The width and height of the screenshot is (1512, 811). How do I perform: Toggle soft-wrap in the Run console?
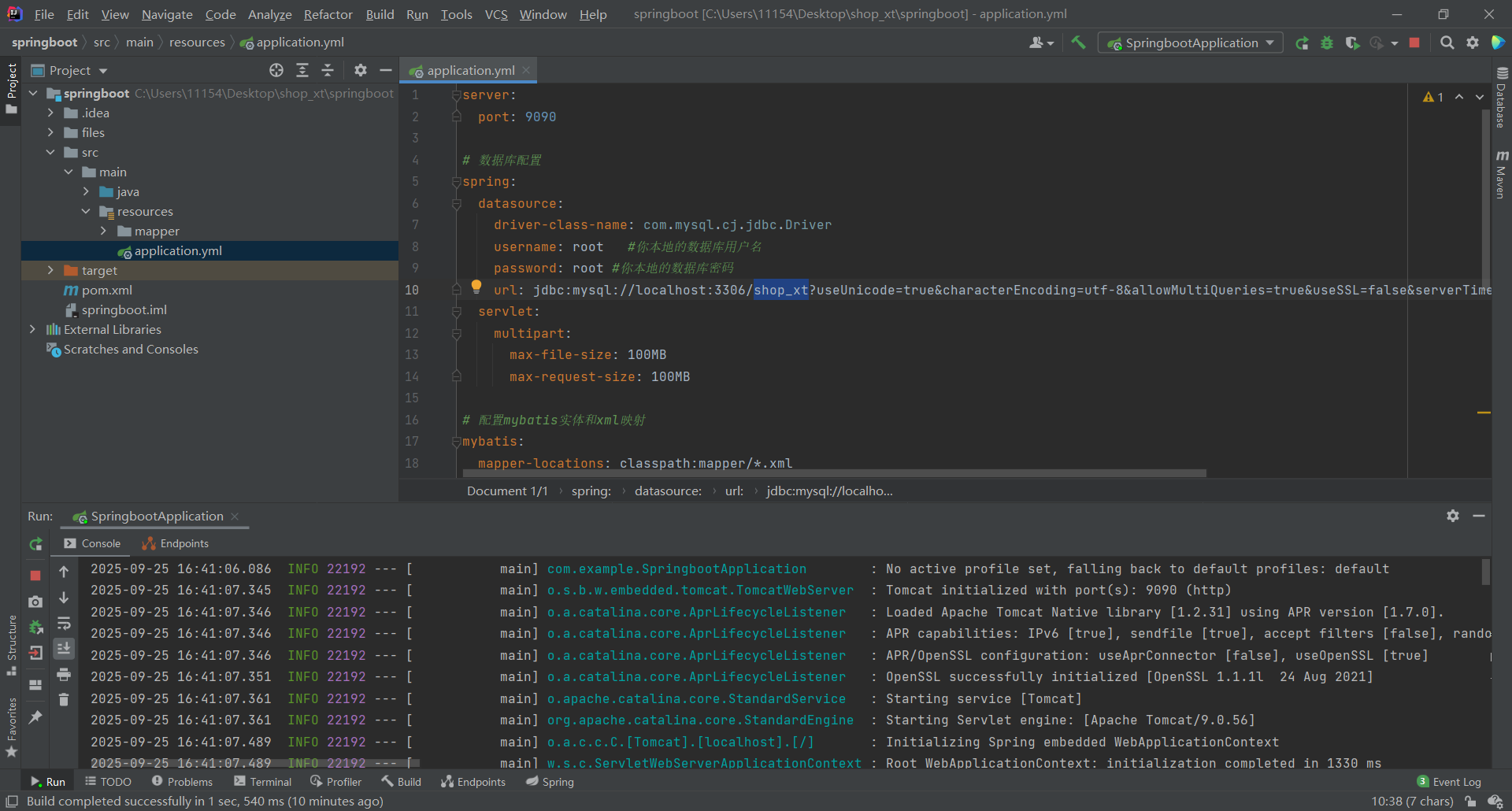(64, 624)
